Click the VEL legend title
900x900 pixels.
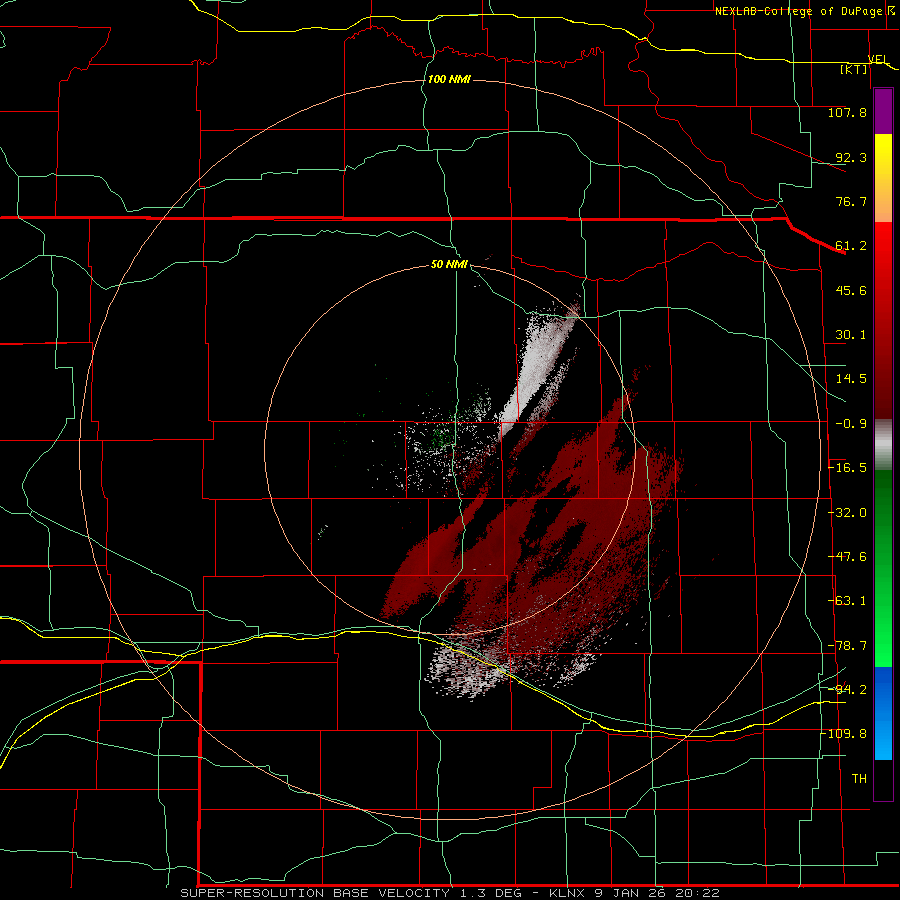click(x=878, y=59)
